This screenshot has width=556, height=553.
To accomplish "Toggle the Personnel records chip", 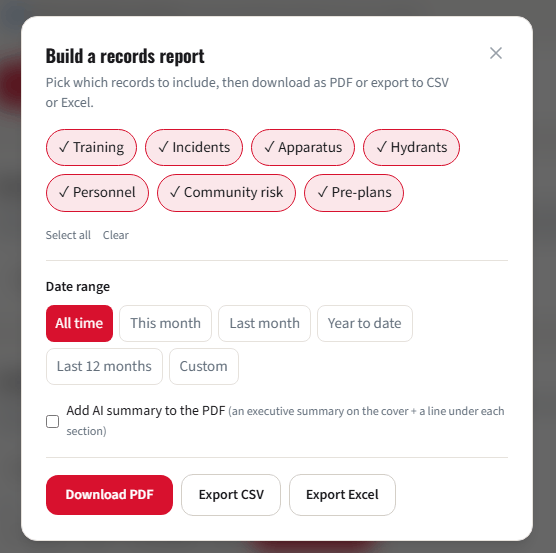I will tap(97, 193).
